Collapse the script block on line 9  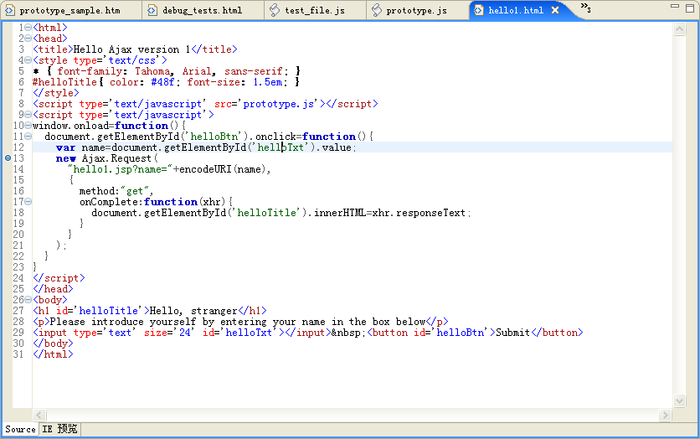click(28, 115)
